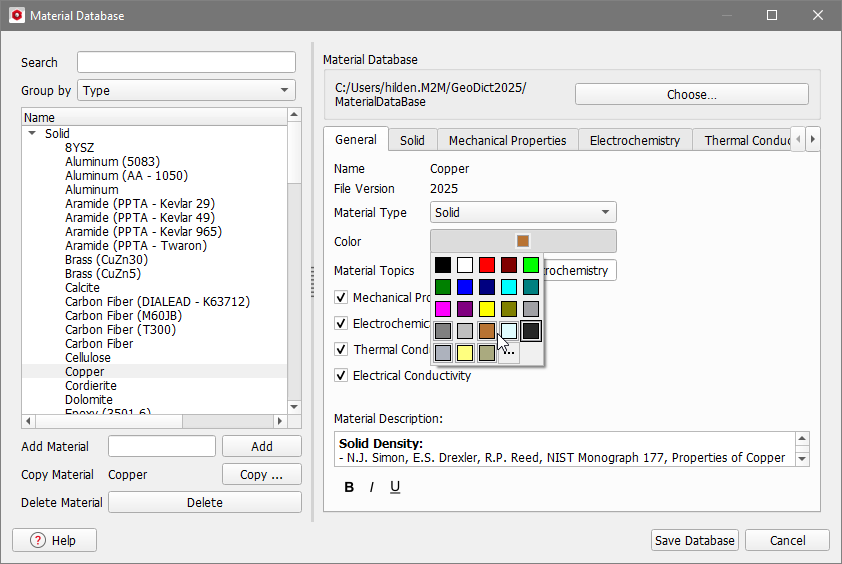Pick the teal color swatch
Image resolution: width=842 pixels, height=564 pixels.
[x=531, y=287]
